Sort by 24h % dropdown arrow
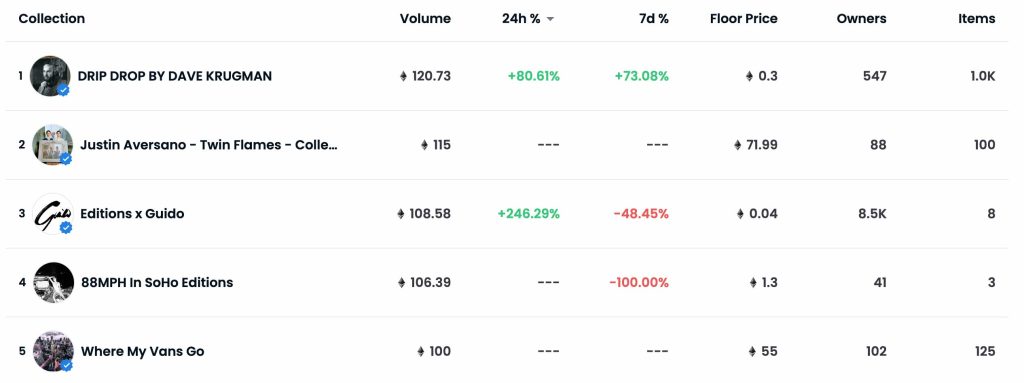This screenshot has width=1024, height=383. [x=550, y=19]
